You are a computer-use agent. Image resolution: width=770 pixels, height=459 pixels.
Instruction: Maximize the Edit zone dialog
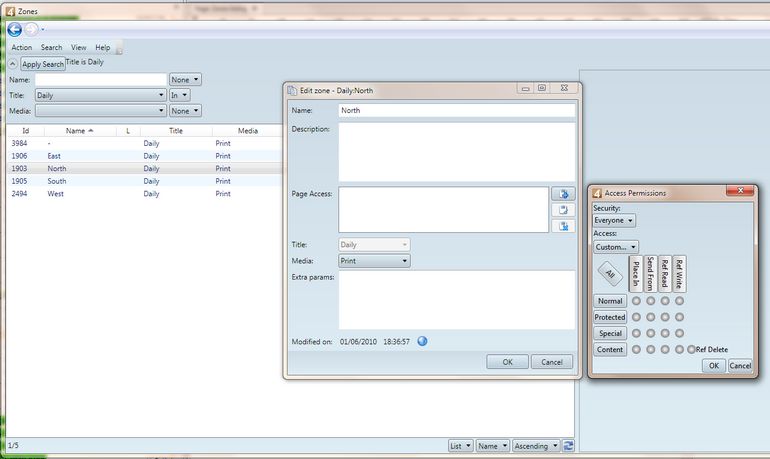tap(542, 88)
